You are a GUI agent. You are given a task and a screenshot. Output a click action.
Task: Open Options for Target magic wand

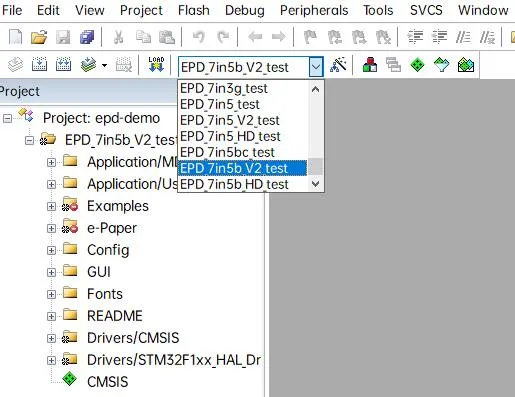pos(338,65)
